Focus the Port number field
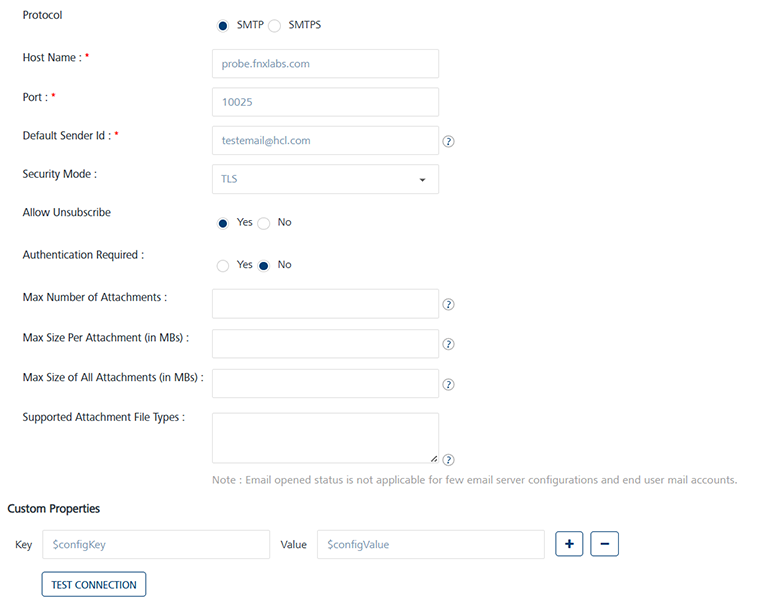Image resolution: width=771 pixels, height=600 pixels. [x=325, y=102]
